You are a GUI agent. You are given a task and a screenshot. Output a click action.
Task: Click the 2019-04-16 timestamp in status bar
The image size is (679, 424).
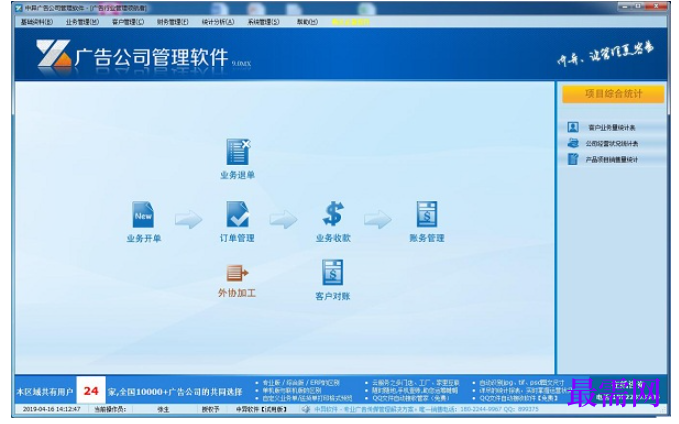[51, 409]
